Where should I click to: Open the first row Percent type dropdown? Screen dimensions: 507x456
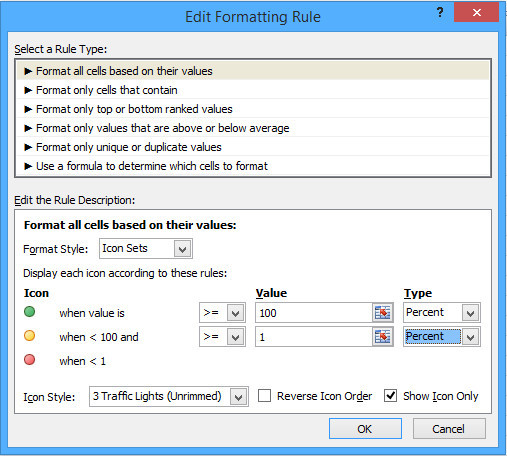(x=442, y=313)
